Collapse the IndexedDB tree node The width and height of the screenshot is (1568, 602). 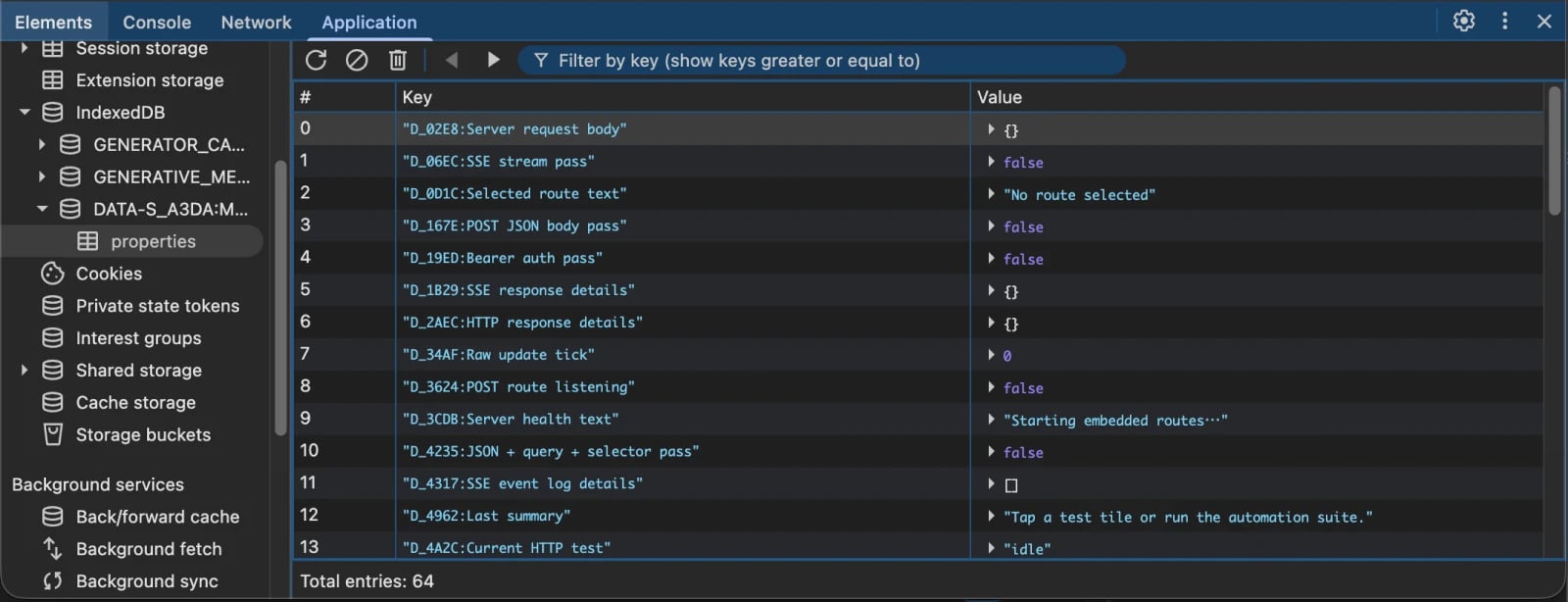(x=24, y=113)
